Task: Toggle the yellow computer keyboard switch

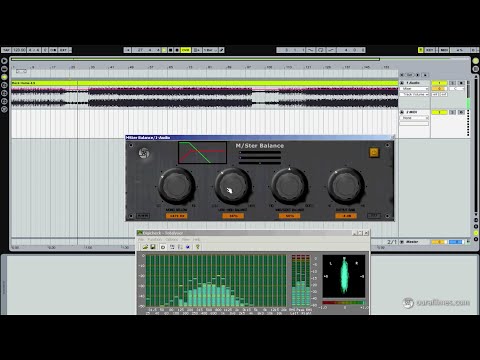Action: [421, 50]
